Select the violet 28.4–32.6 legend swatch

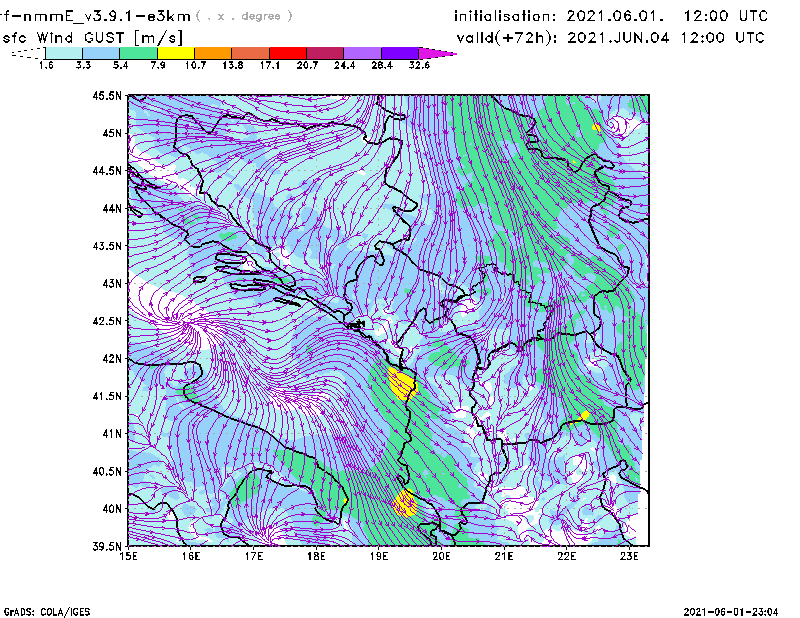400,53
